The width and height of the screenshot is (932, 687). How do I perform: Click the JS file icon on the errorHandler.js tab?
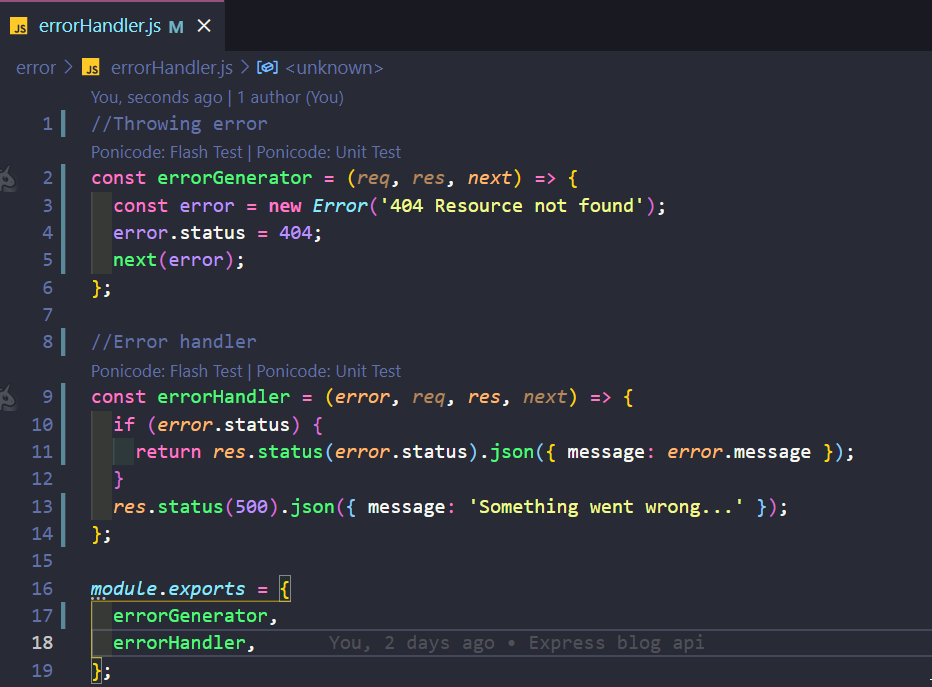coord(18,27)
